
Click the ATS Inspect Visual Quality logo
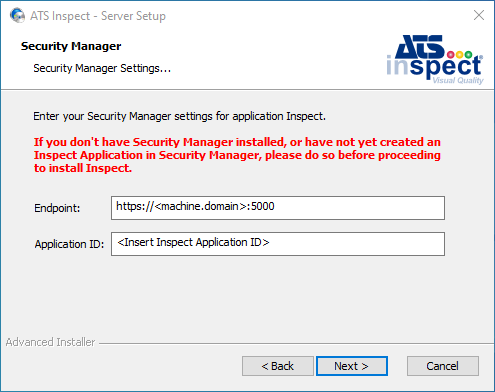[x=435, y=59]
